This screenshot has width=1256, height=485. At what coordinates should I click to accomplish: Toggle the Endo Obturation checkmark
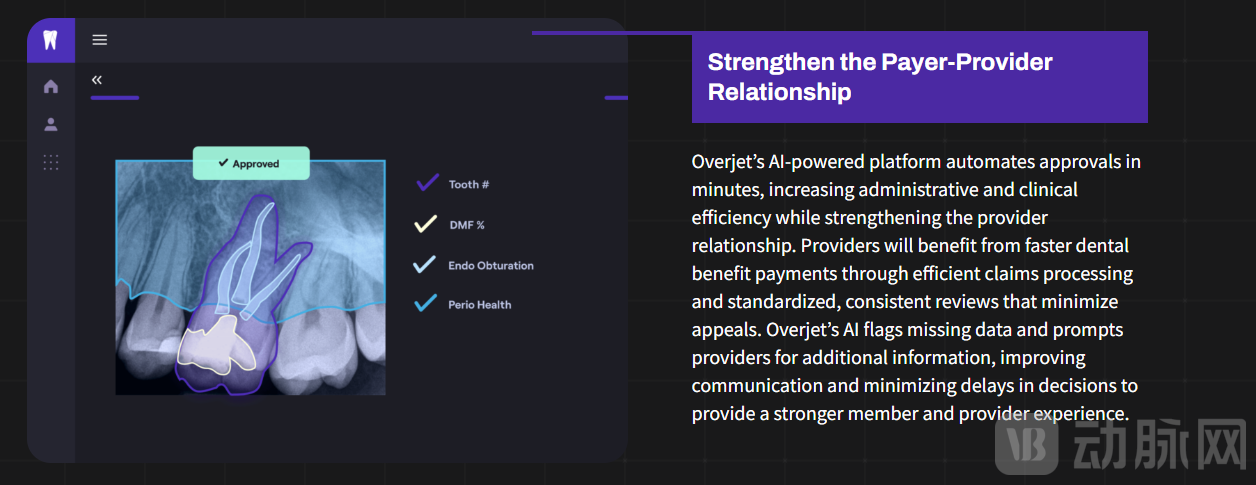425,265
